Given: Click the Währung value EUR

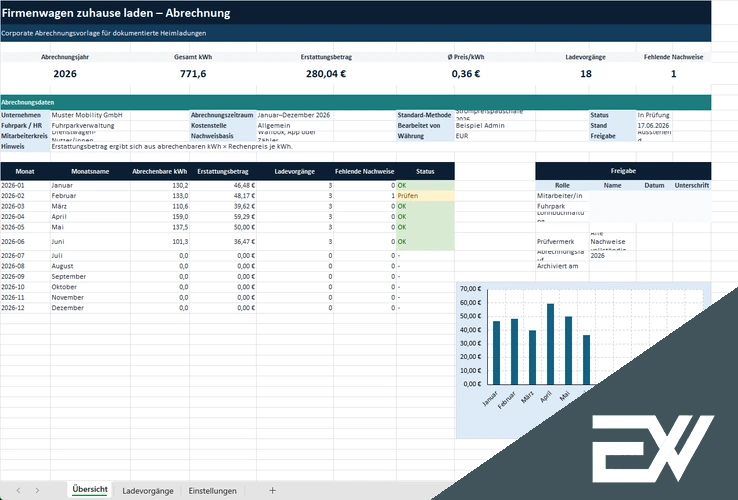Looking at the screenshot, I should [495, 136].
